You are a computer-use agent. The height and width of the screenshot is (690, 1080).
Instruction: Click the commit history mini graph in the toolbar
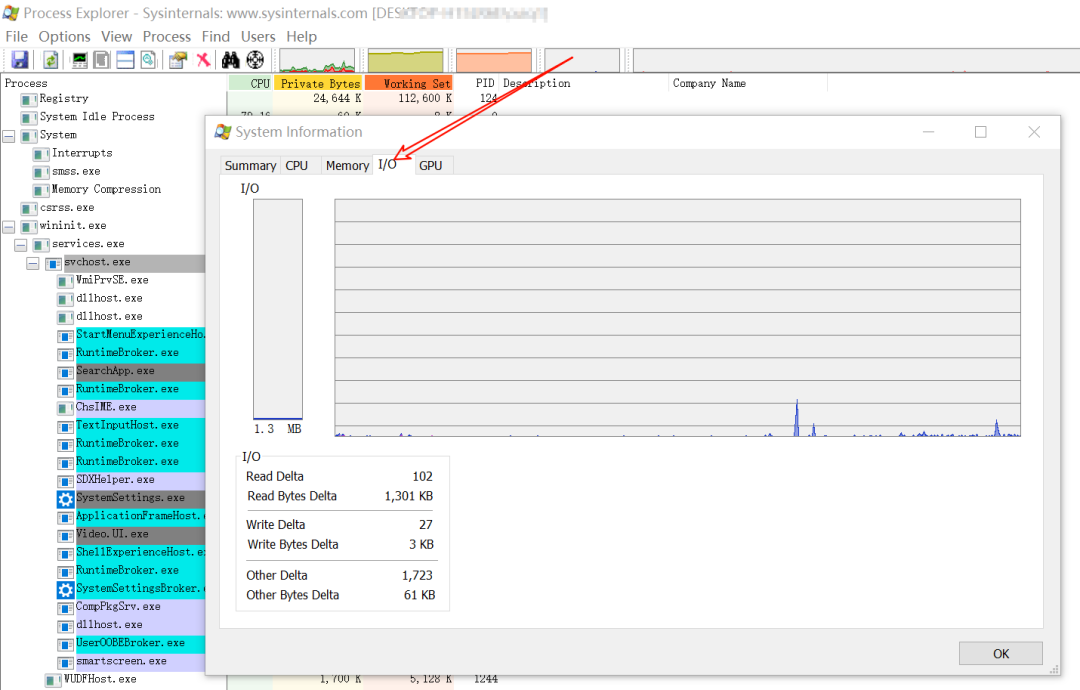tap(405, 61)
